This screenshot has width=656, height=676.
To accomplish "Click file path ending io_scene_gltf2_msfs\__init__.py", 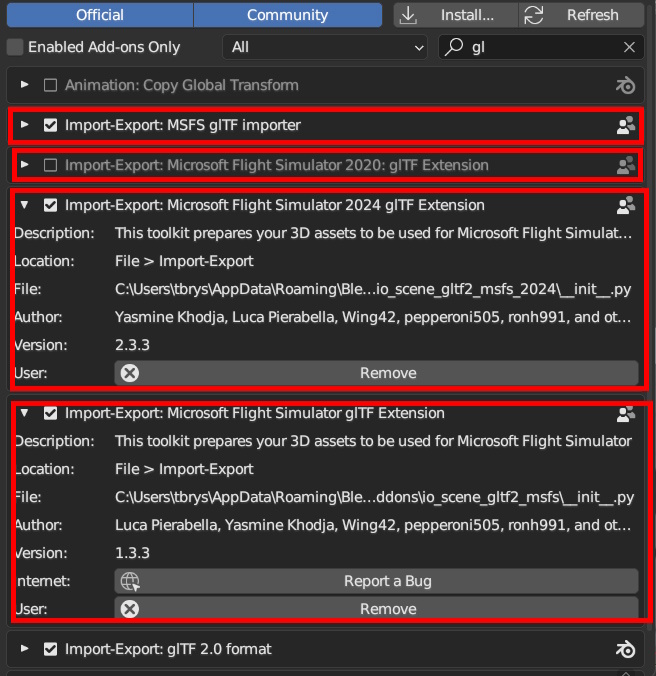I will tap(375, 498).
